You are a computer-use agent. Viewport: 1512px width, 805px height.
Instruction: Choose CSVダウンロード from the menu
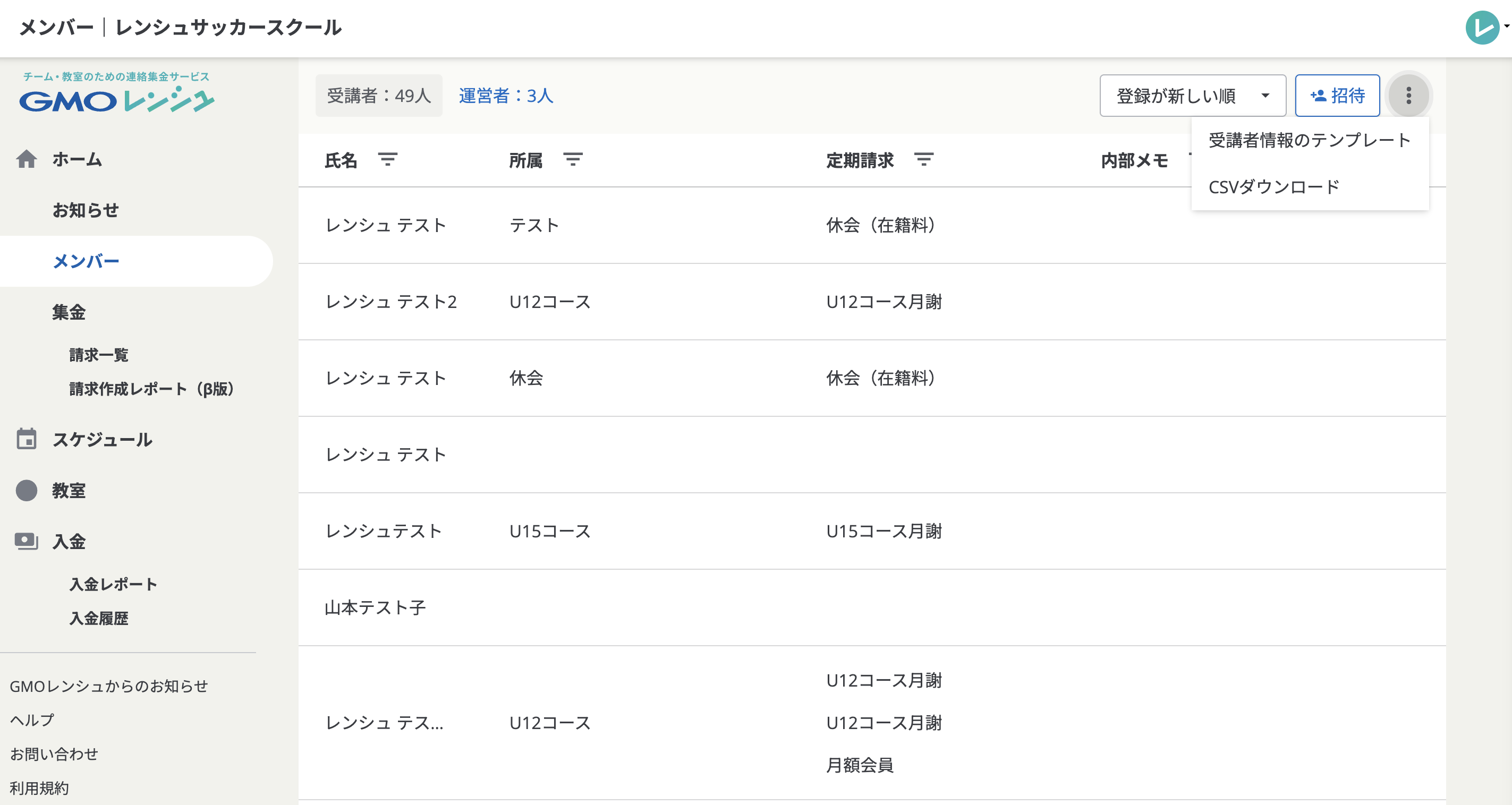point(1273,186)
